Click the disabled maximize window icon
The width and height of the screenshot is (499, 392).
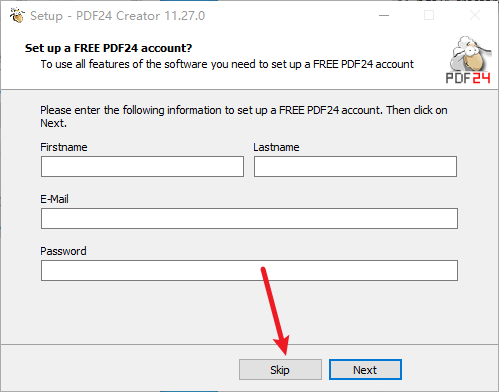429,15
